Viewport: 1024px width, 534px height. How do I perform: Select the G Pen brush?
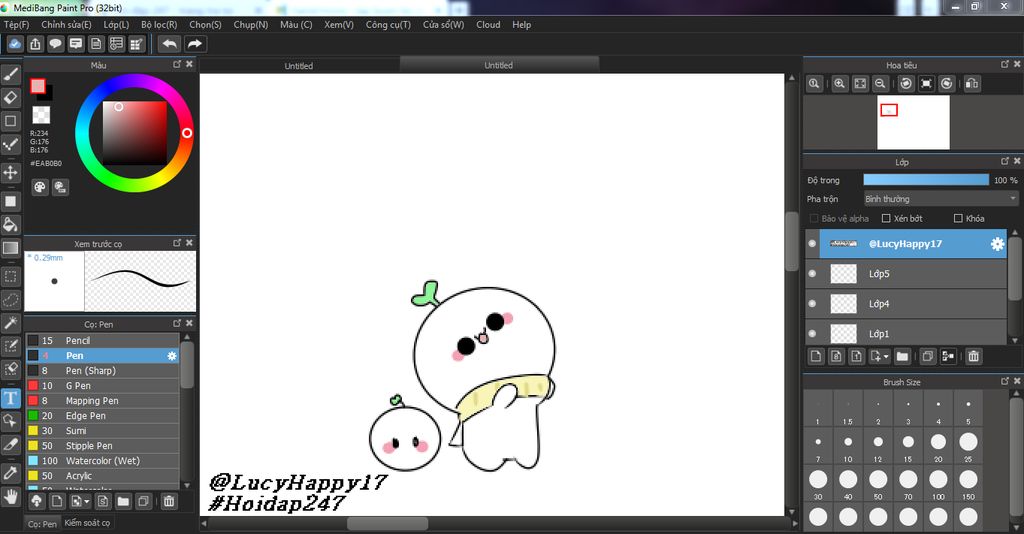pyautogui.click(x=103, y=386)
